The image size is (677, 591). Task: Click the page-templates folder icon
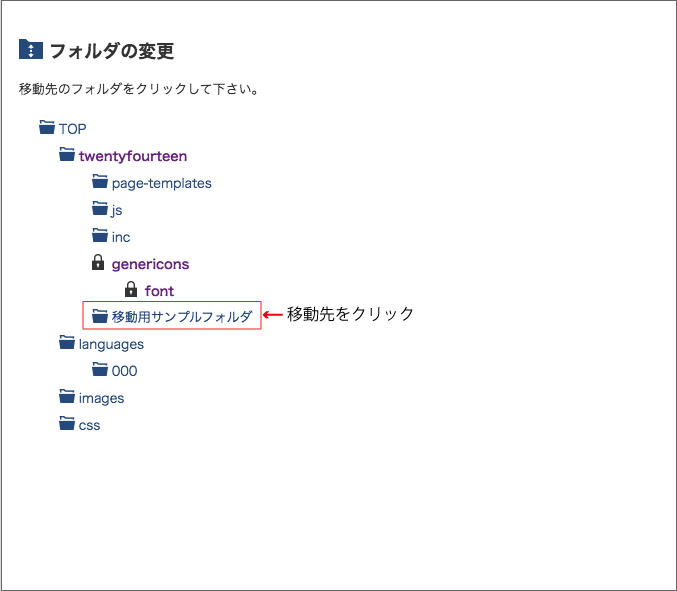100,181
